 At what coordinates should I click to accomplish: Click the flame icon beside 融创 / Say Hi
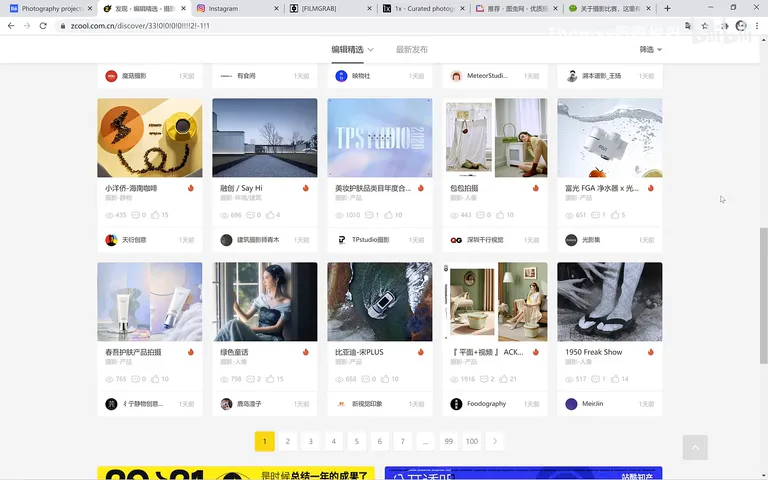[x=306, y=188]
